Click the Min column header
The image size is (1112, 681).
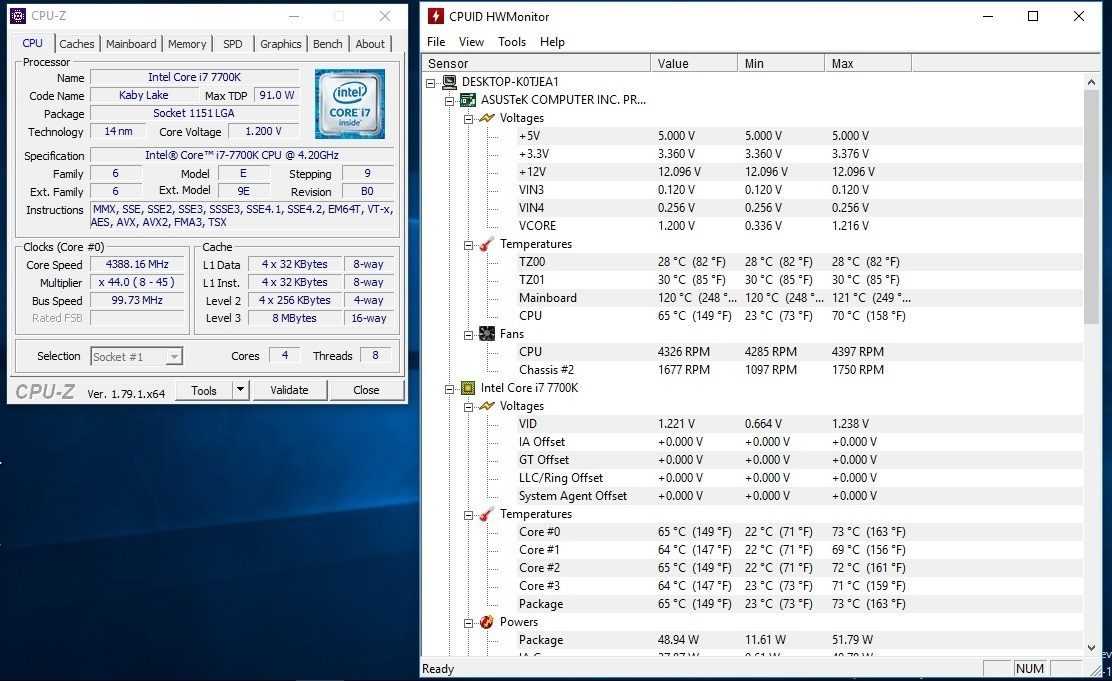[x=781, y=63]
